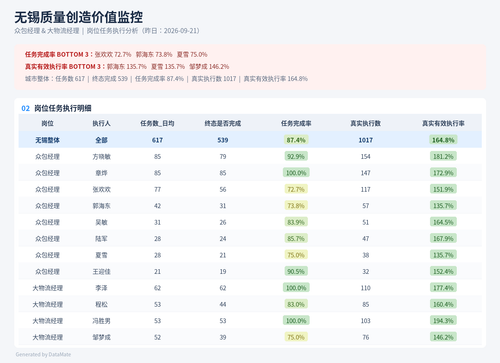Click the subtitle with date 2026-09-21
Screen dimensions: 500x363
click(x=107, y=31)
